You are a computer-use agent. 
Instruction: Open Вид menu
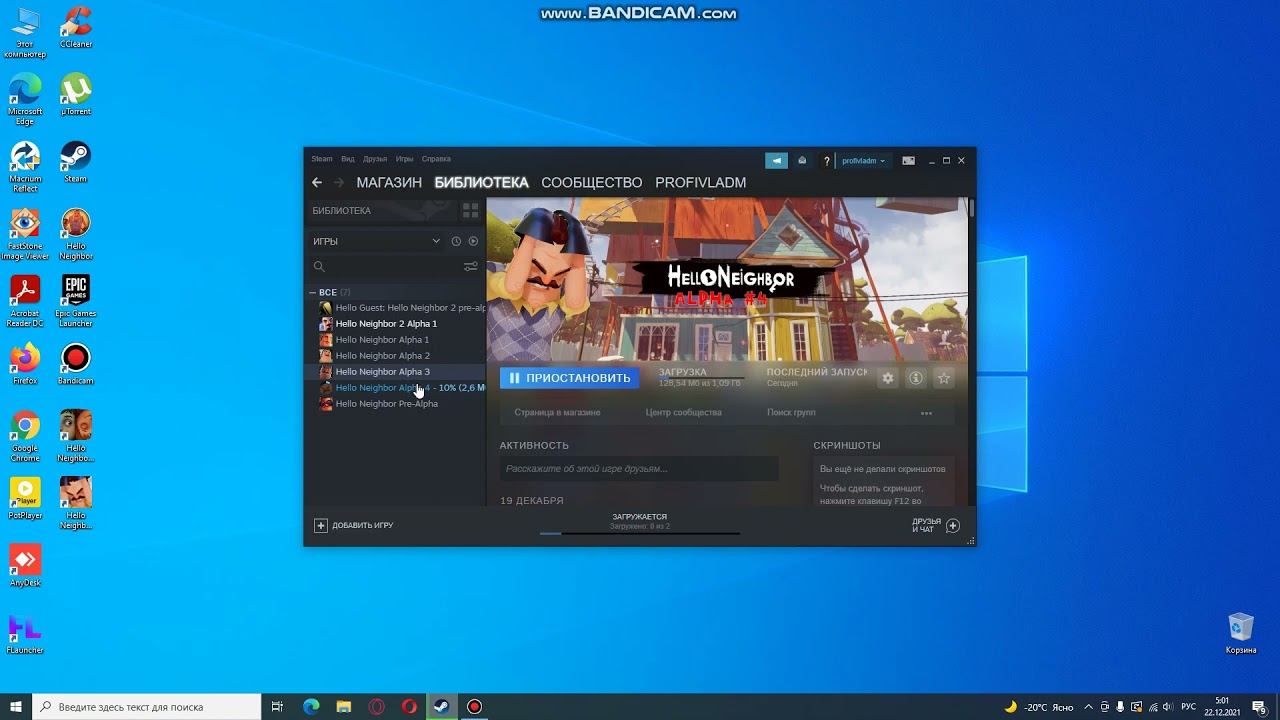[x=348, y=159]
